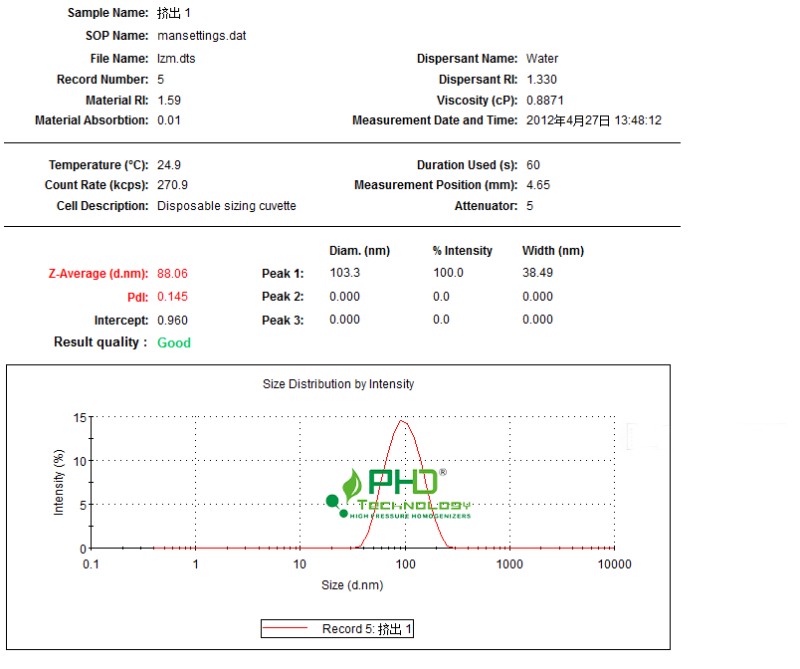
Task: Select the Z-Average value 88.06
Action: (x=173, y=273)
